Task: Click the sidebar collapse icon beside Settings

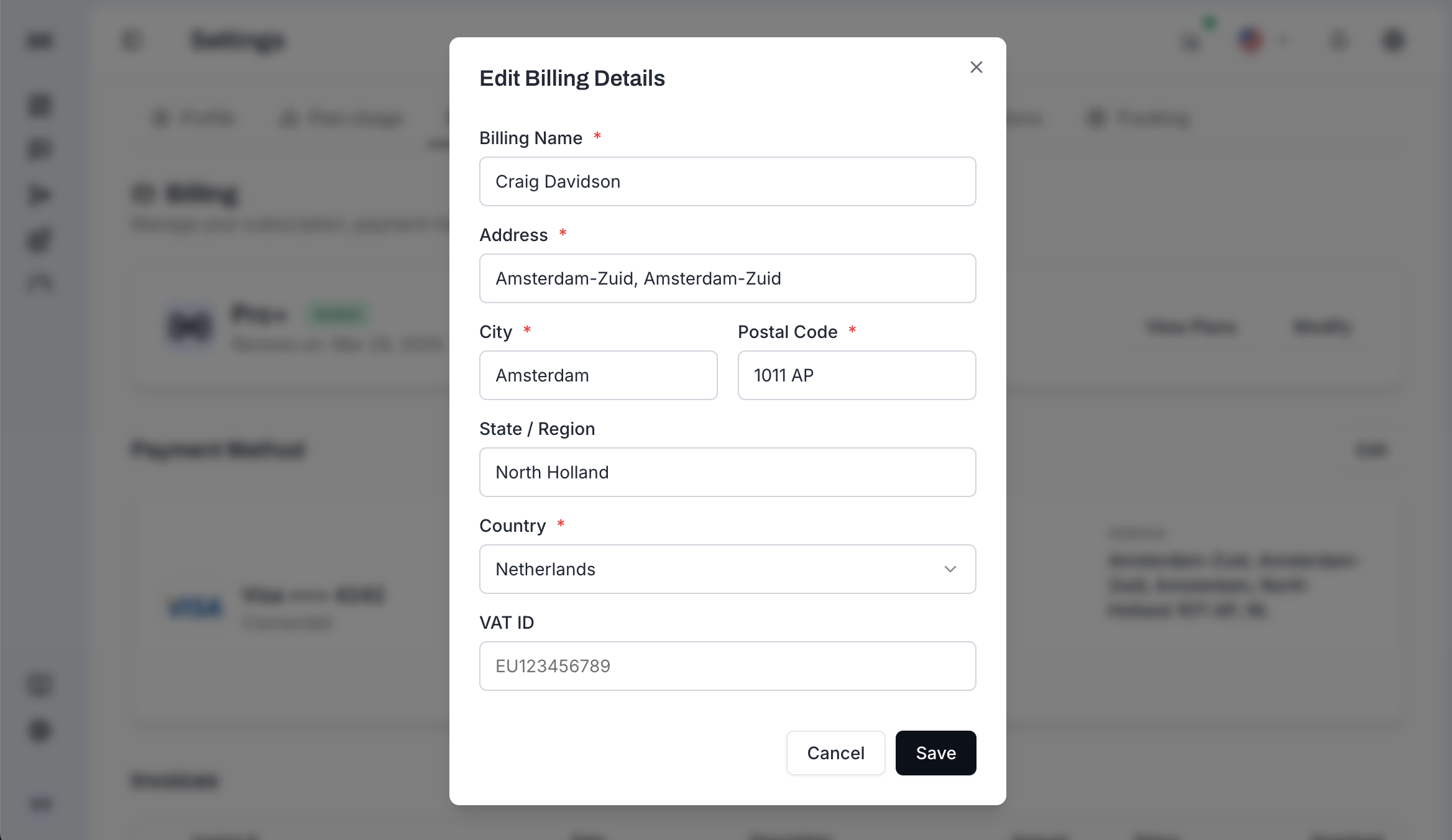Action: coord(132,40)
